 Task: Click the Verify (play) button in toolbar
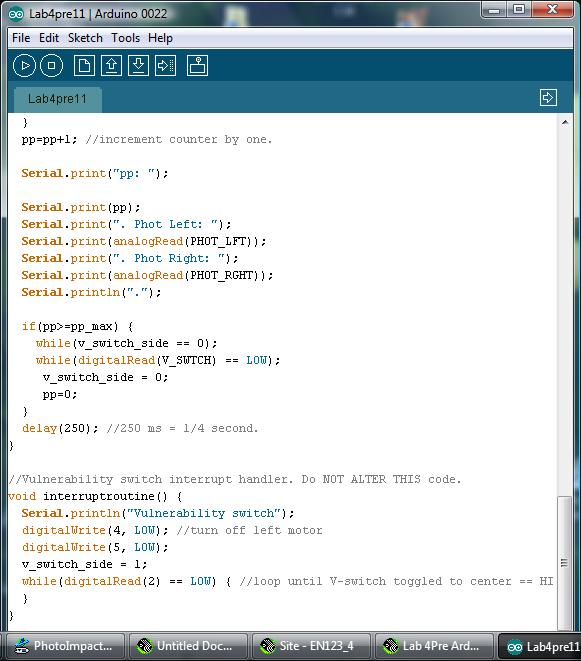point(24,66)
